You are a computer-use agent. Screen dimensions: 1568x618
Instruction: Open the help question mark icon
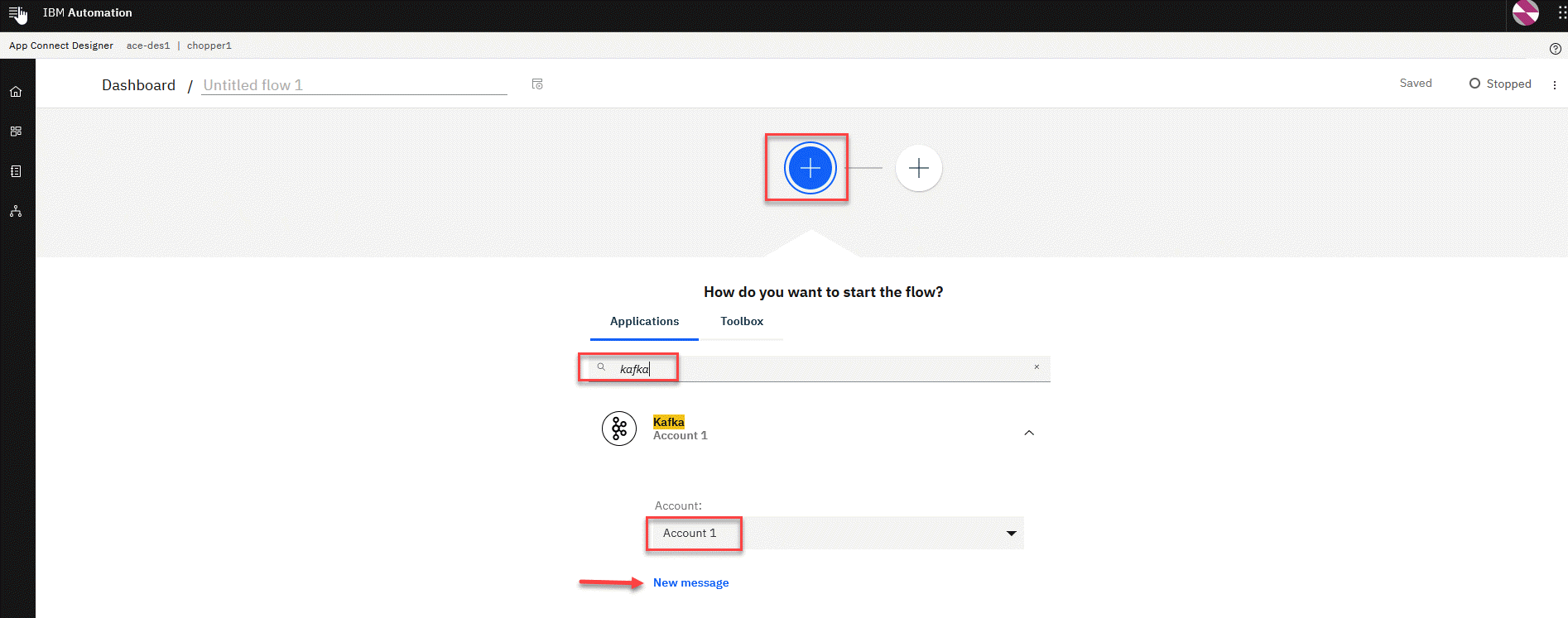coord(1555,49)
